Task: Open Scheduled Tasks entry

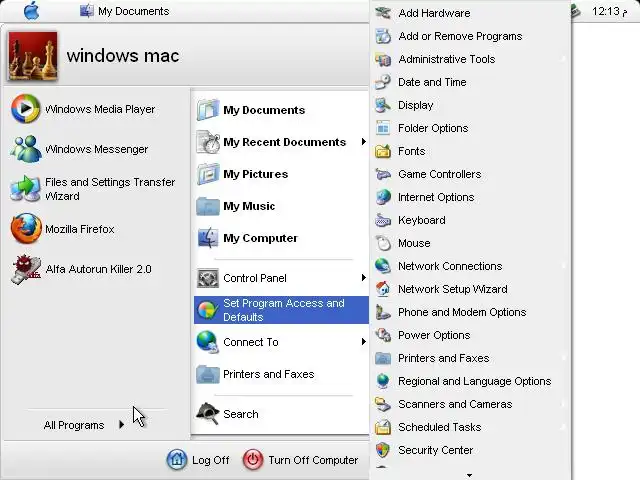Action: [470, 427]
